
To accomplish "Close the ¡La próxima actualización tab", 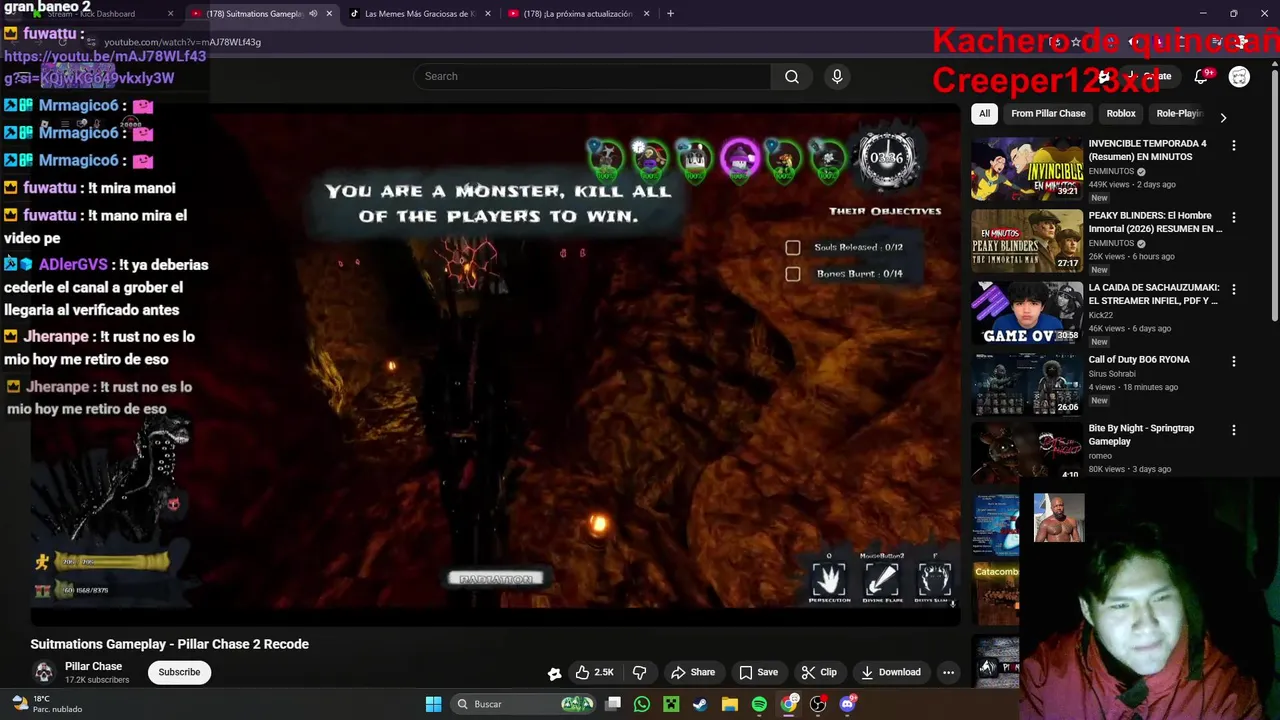I will [646, 14].
